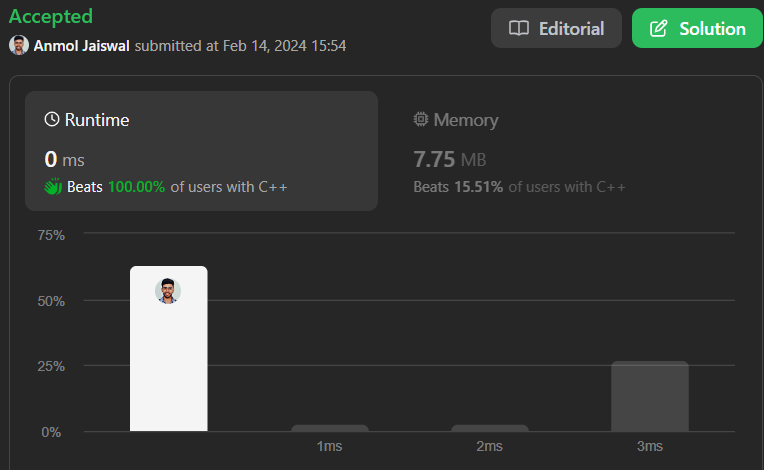Click the avatar on the highlighted bar

(168, 291)
